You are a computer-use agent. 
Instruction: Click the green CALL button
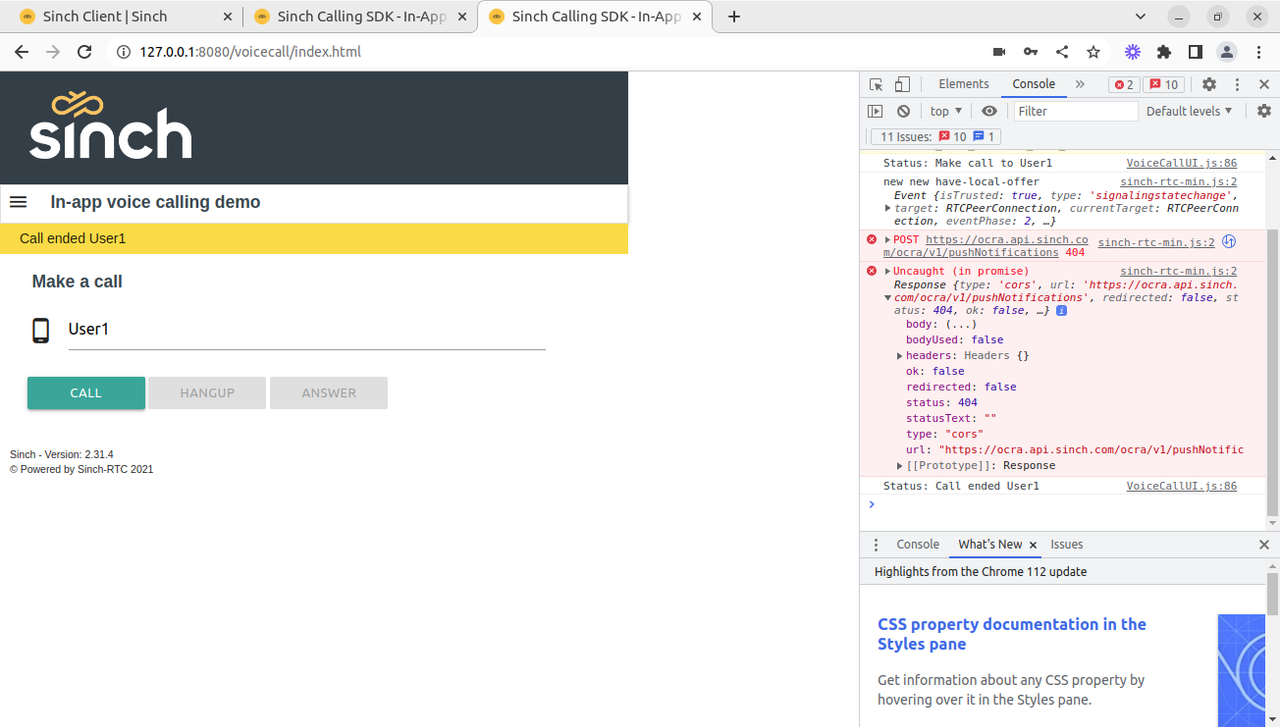tap(86, 393)
